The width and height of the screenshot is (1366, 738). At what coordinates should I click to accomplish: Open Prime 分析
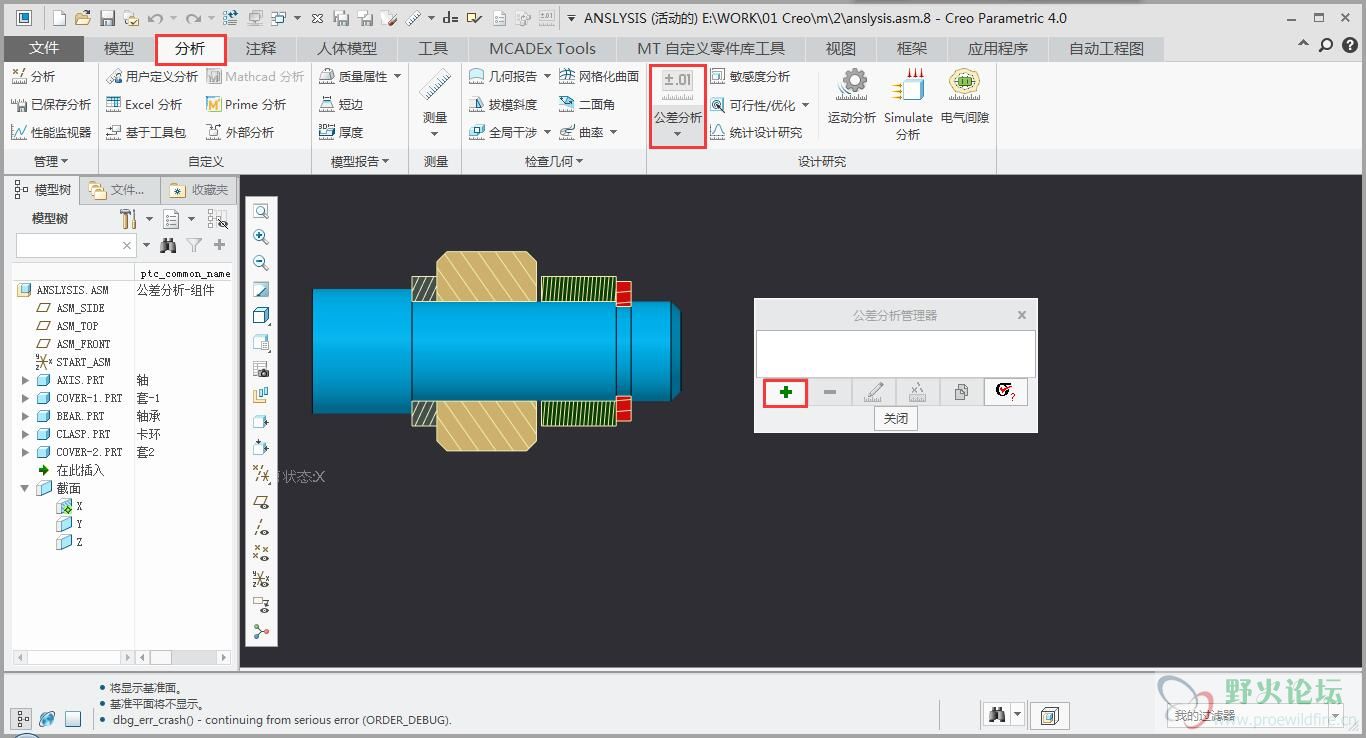246,104
